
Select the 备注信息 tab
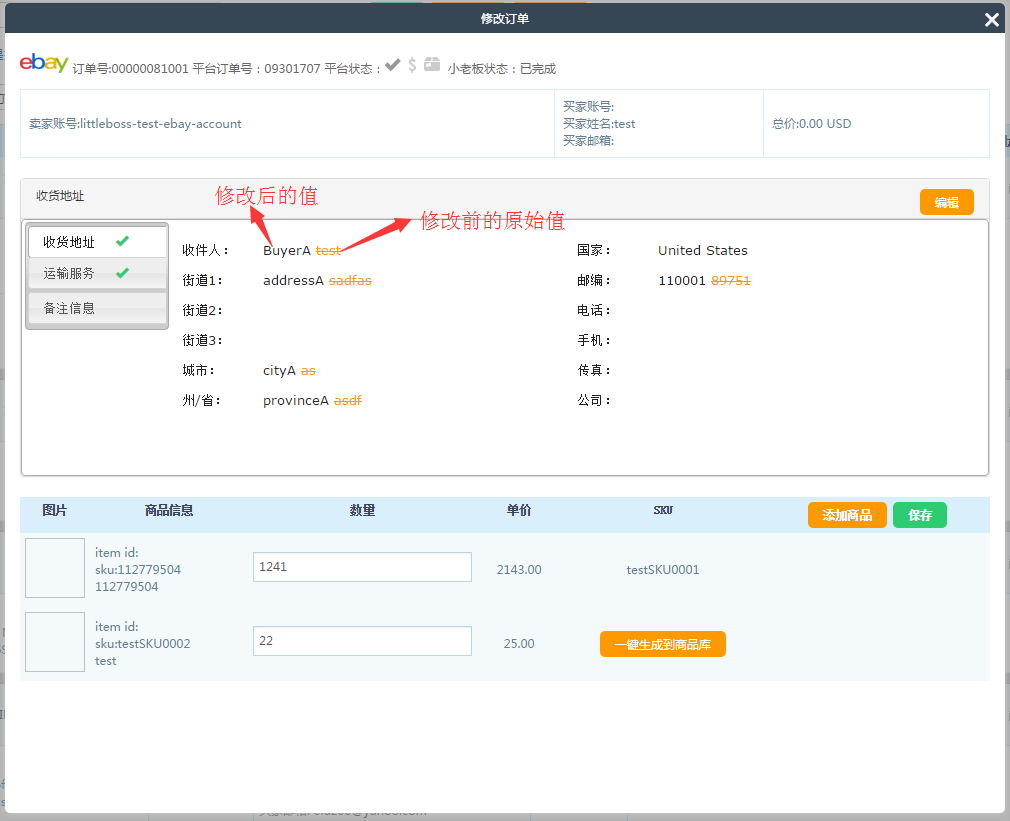click(70, 308)
